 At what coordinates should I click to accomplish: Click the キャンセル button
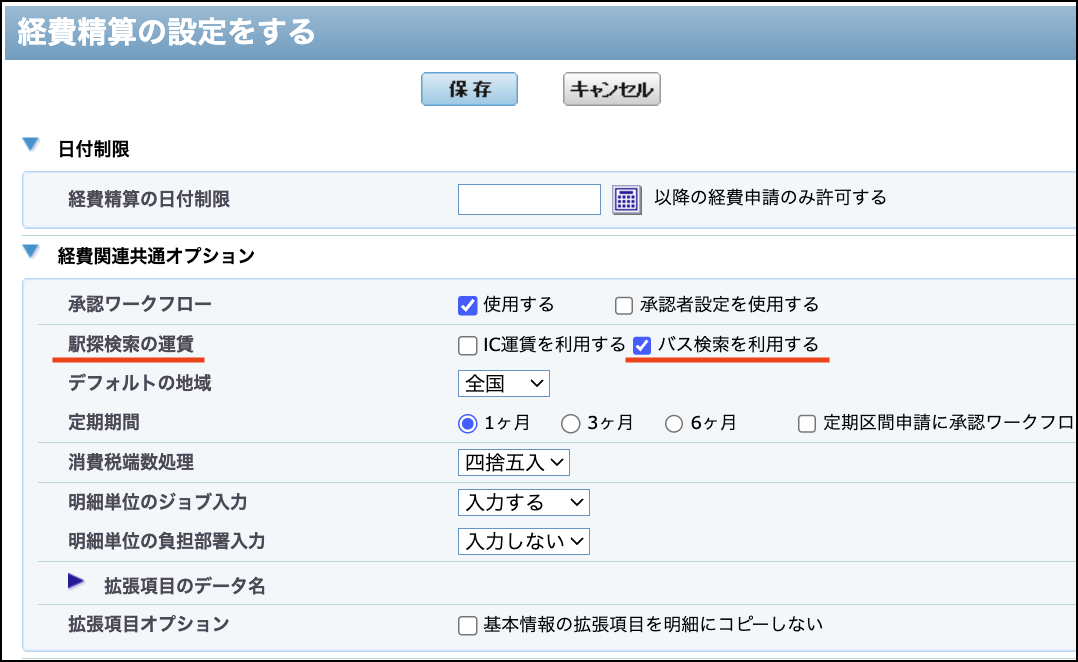coord(611,89)
